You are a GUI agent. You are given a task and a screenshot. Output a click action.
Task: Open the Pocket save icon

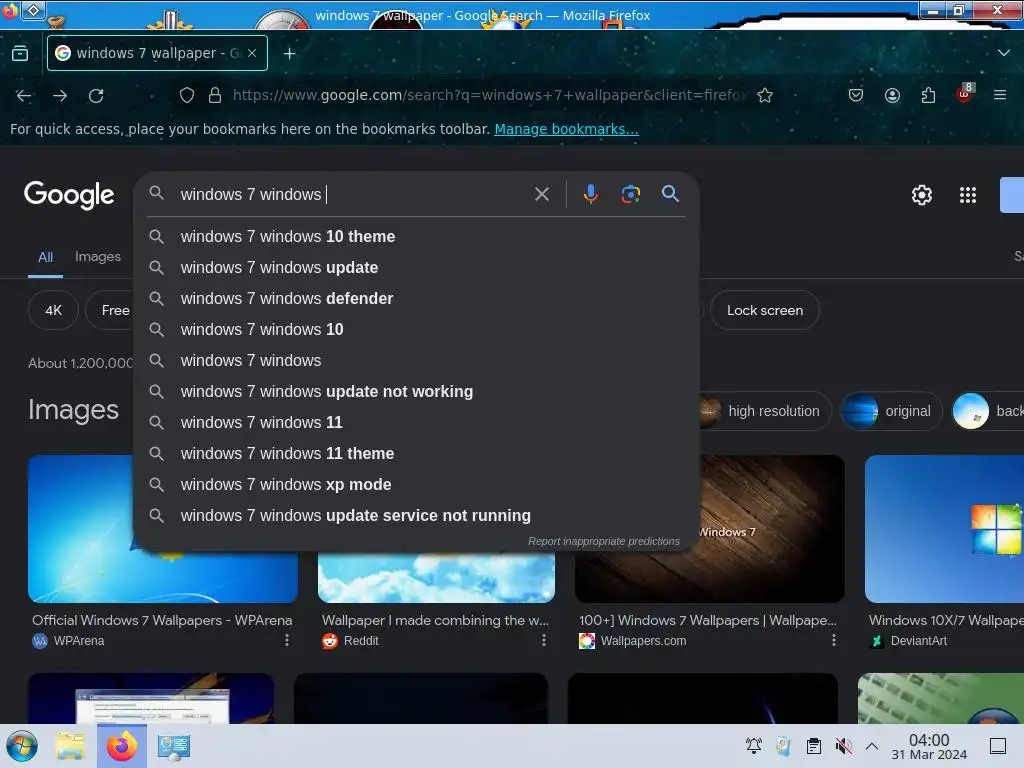[856, 95]
